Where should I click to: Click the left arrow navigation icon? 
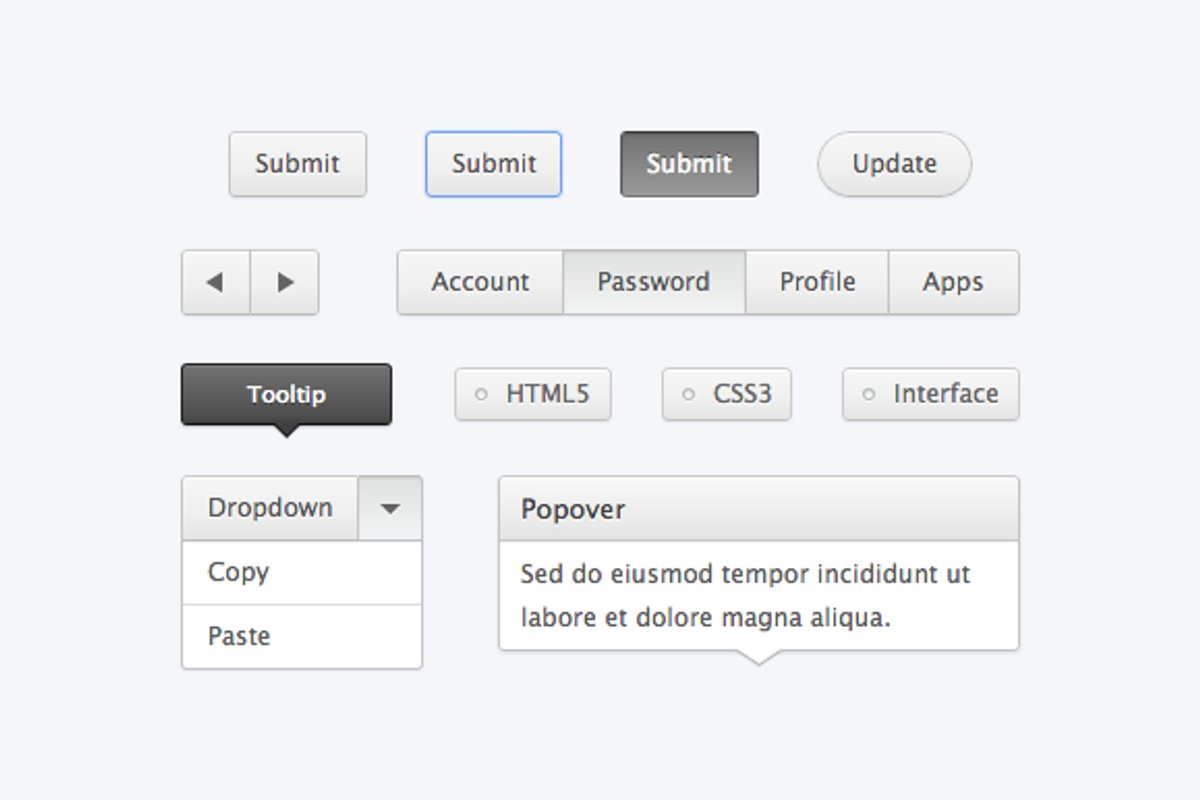214,283
